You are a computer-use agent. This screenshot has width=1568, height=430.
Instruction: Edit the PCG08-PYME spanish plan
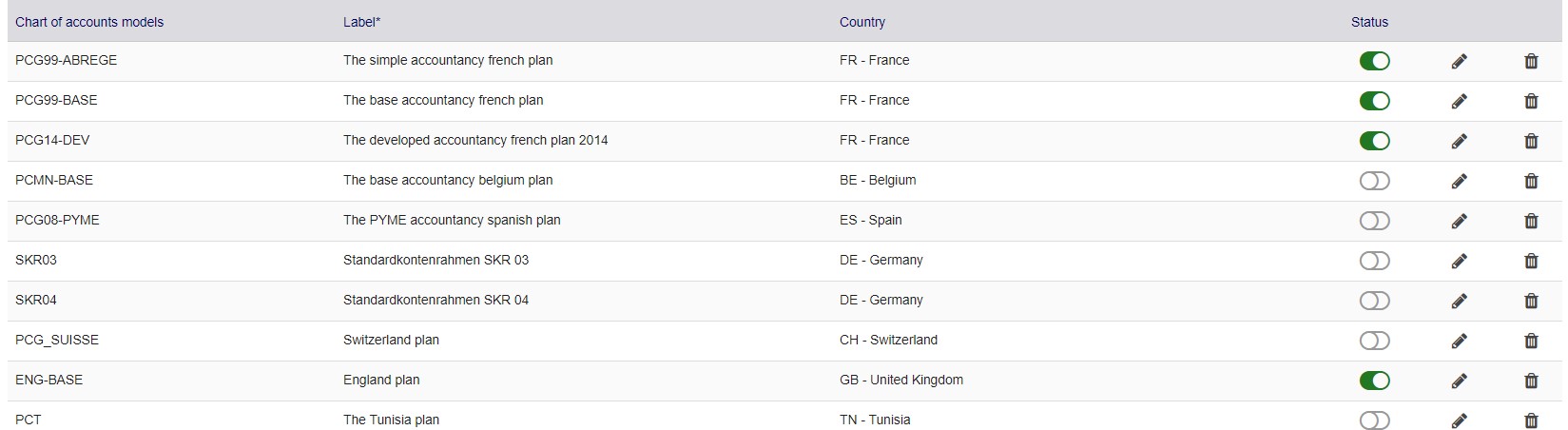point(1460,221)
